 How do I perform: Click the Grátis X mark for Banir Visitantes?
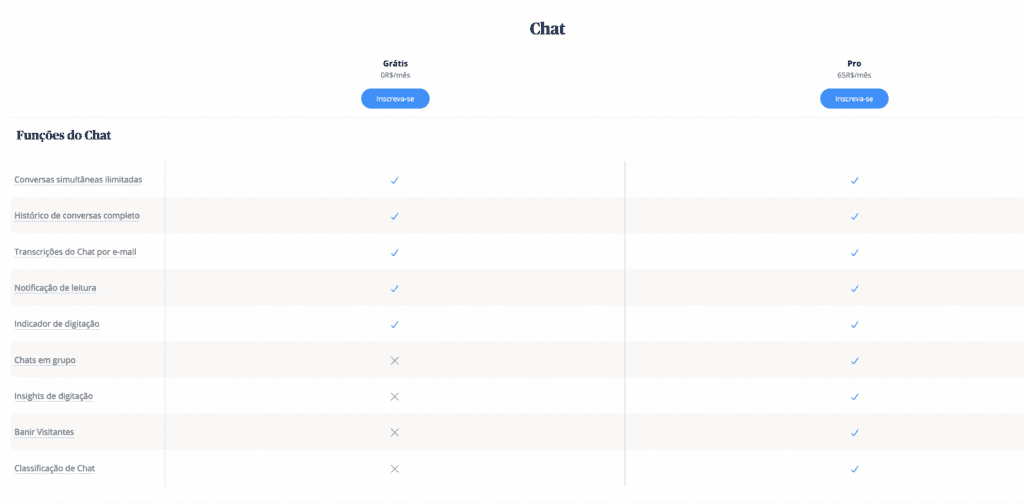point(394,432)
